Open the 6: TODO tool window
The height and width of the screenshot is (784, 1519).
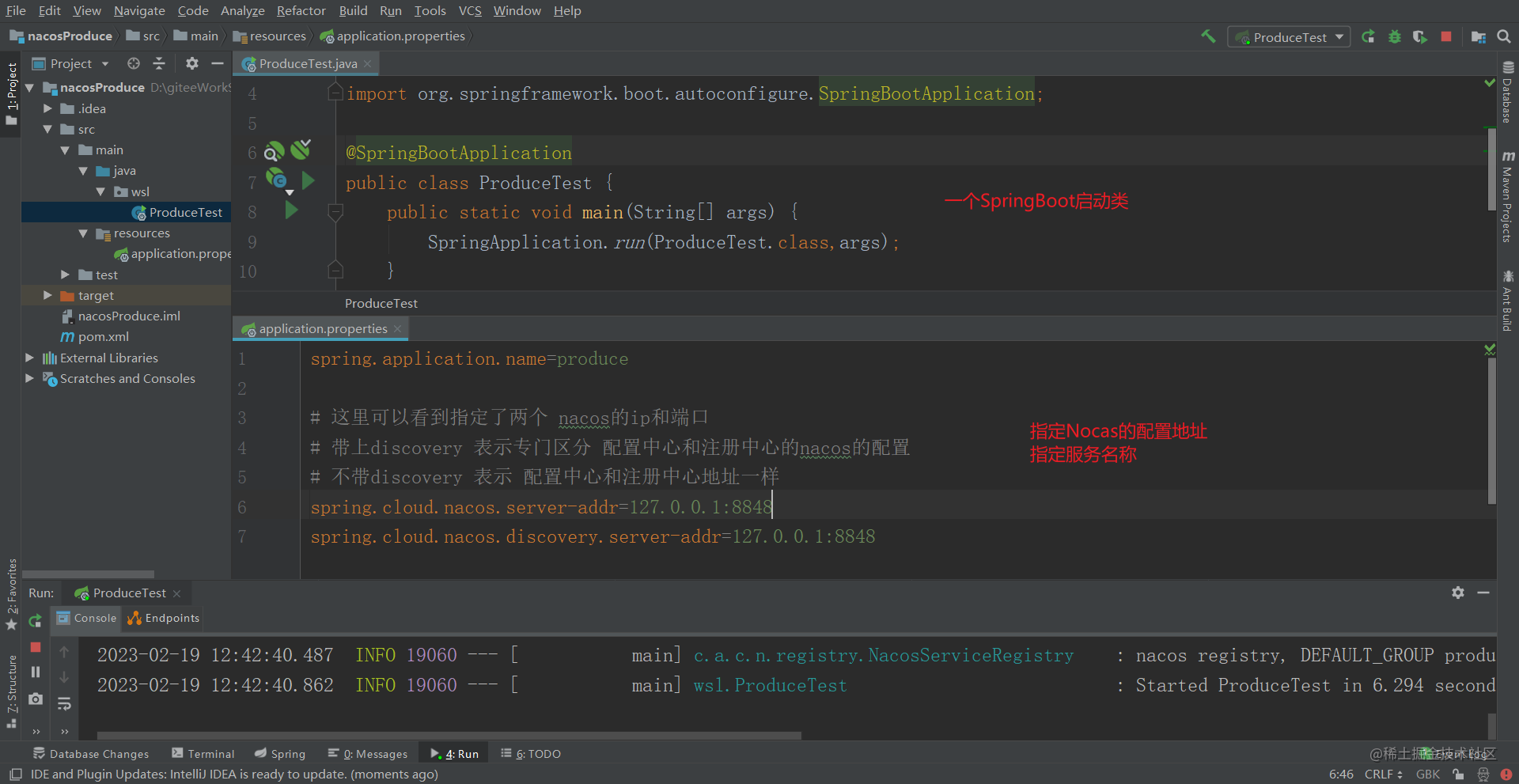point(531,754)
